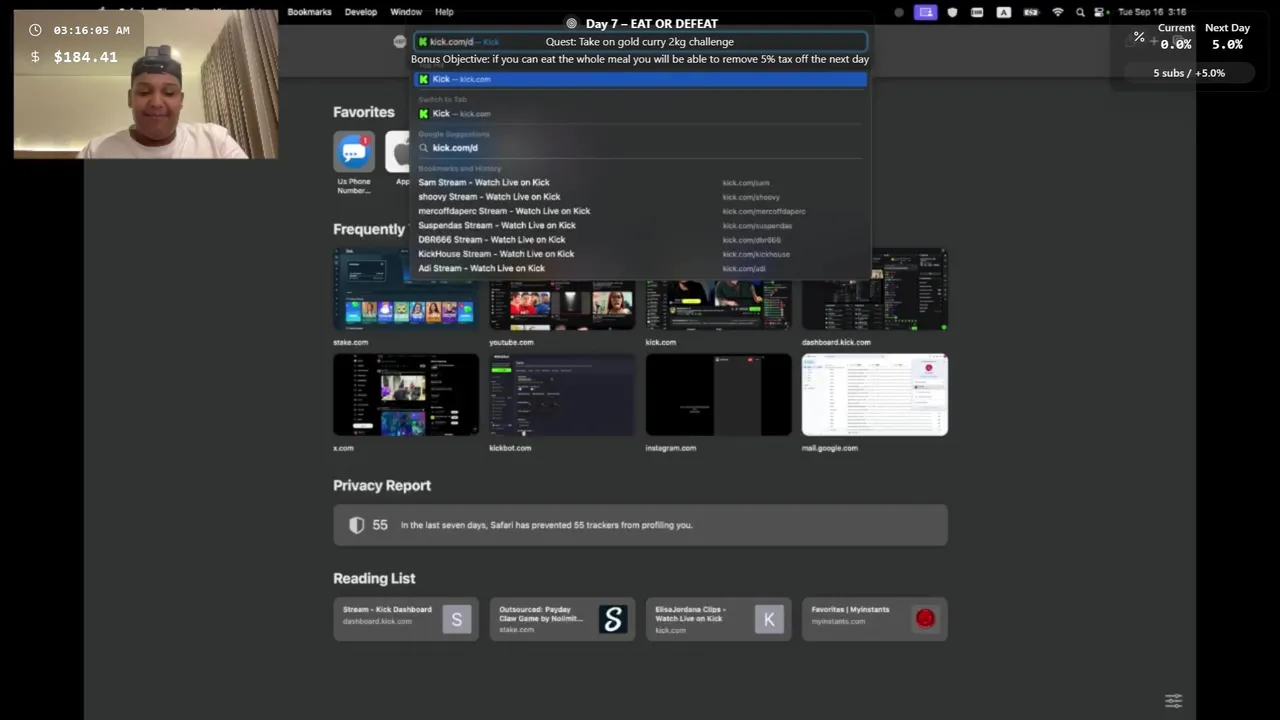Click the red button icon on Myinstants item

(x=925, y=619)
